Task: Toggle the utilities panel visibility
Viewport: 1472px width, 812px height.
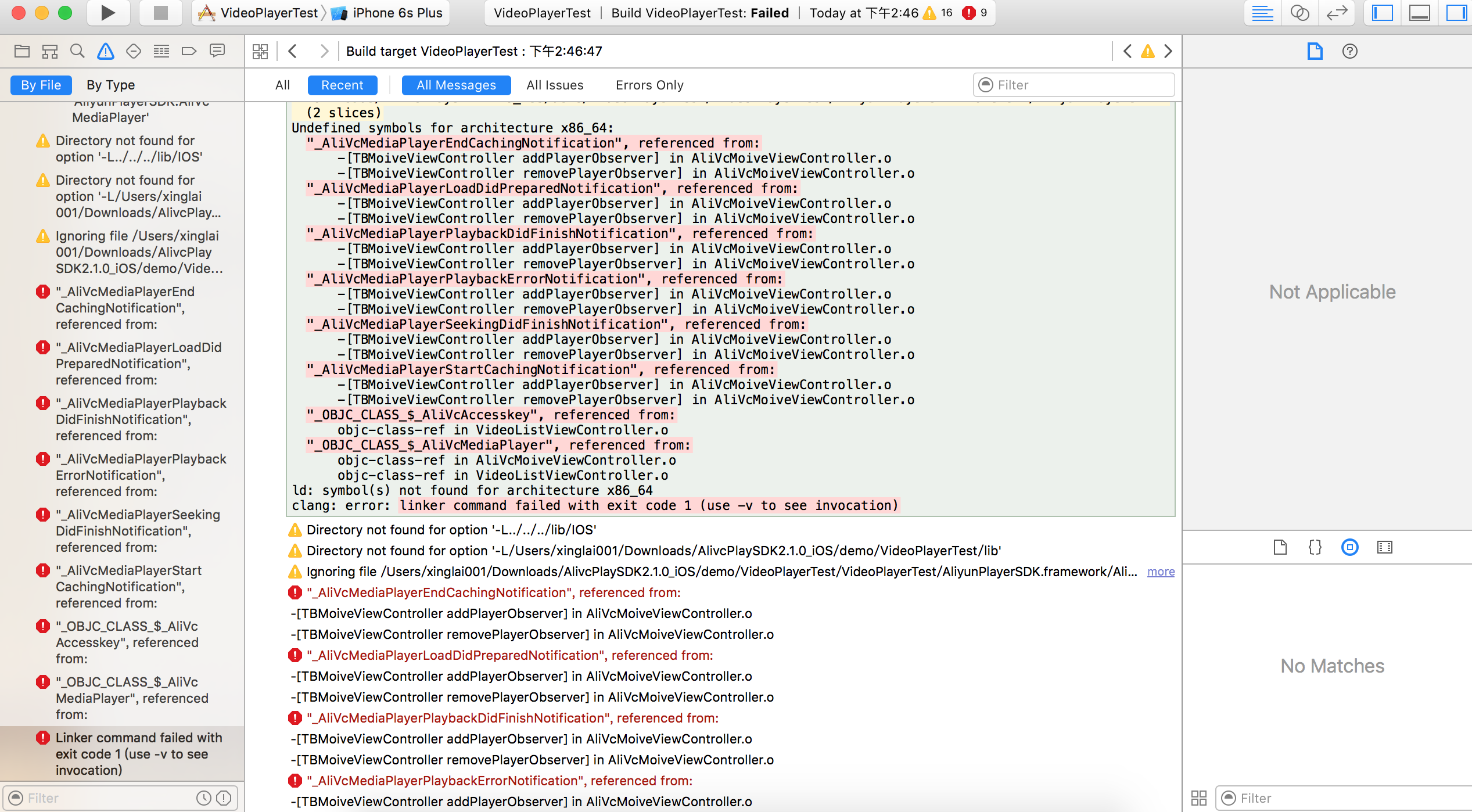Action: 1456,13
